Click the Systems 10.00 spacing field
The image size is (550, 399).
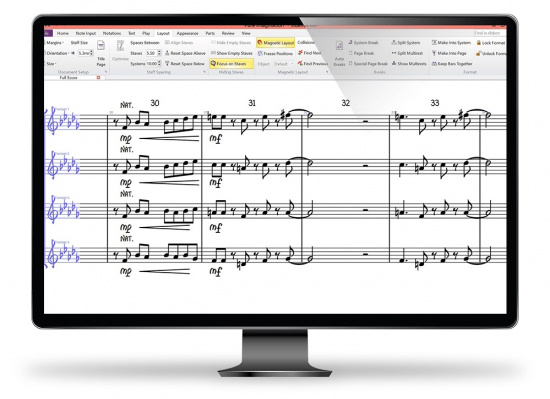[152, 64]
